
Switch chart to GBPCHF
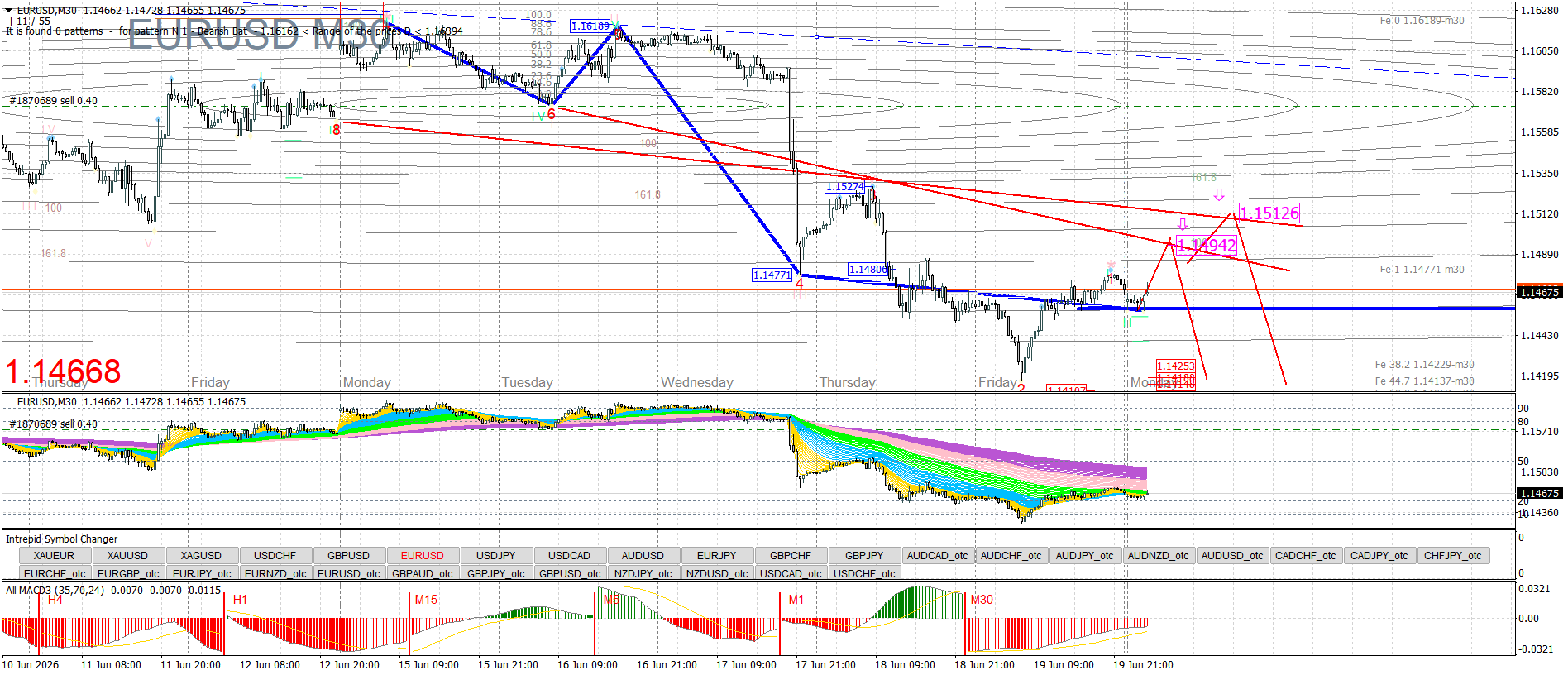click(x=791, y=556)
